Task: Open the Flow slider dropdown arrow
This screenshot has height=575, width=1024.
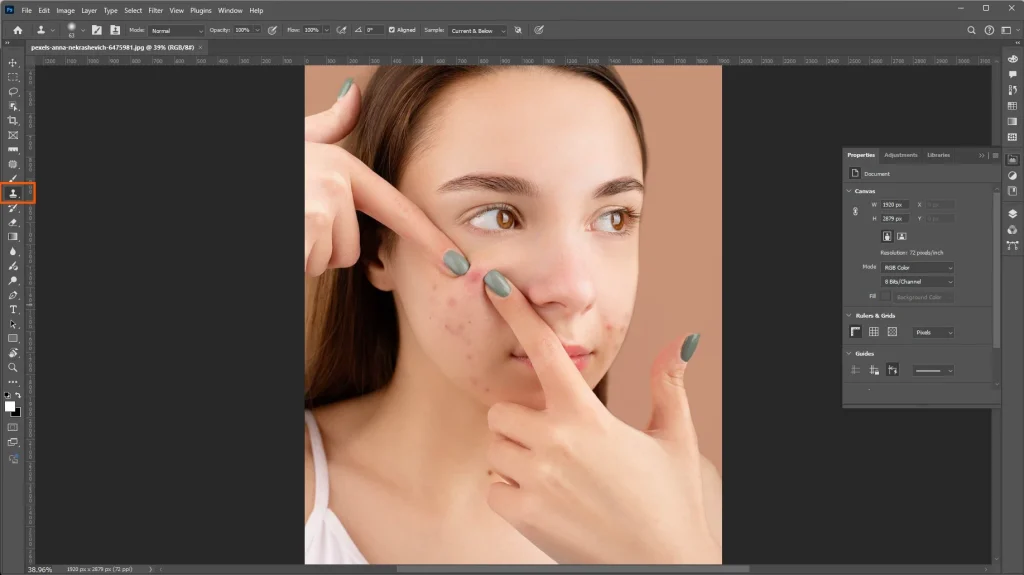Action: pyautogui.click(x=327, y=30)
